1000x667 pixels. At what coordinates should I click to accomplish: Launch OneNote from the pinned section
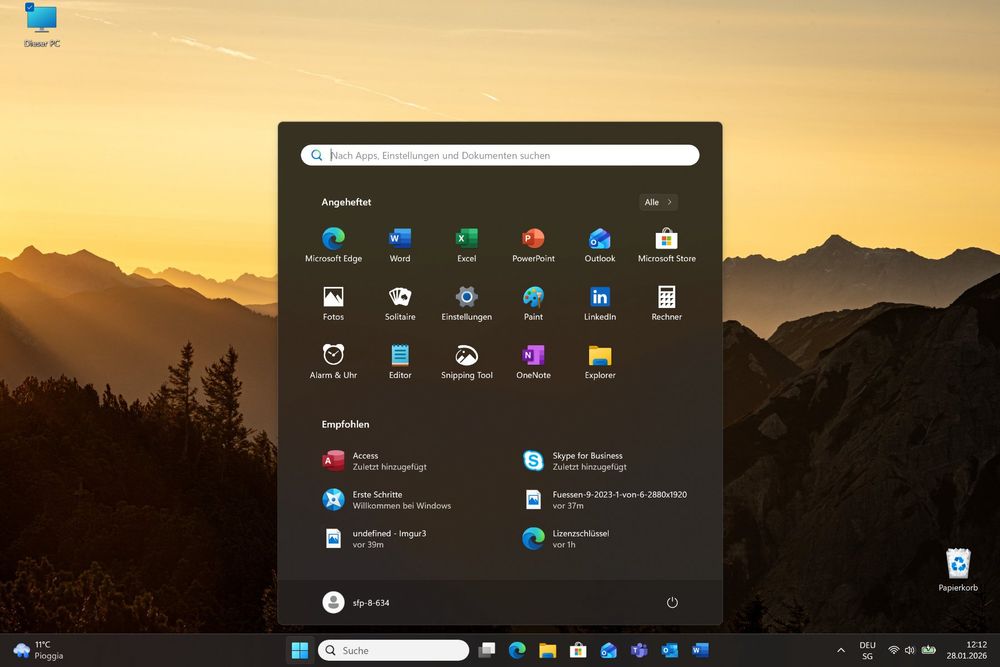pyautogui.click(x=533, y=355)
